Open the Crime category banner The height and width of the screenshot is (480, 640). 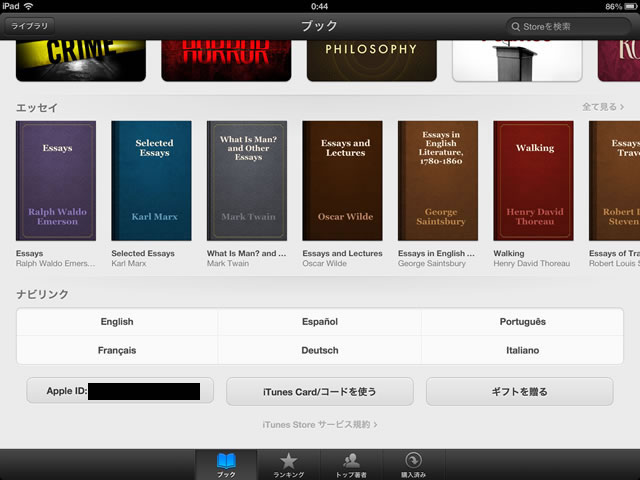click(81, 60)
